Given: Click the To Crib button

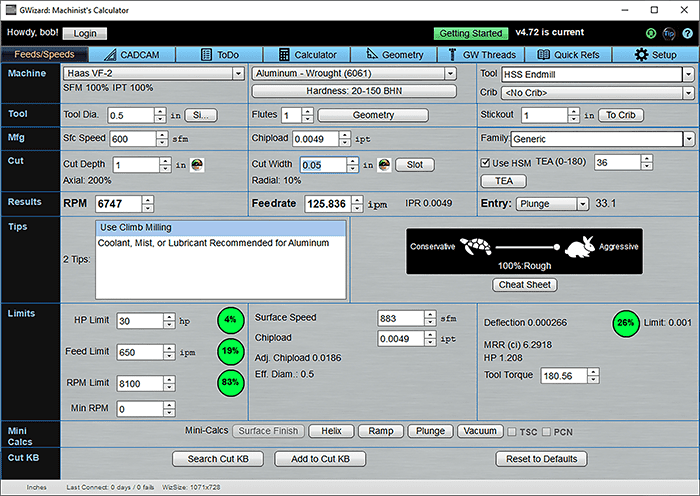Looking at the screenshot, I should tap(621, 115).
